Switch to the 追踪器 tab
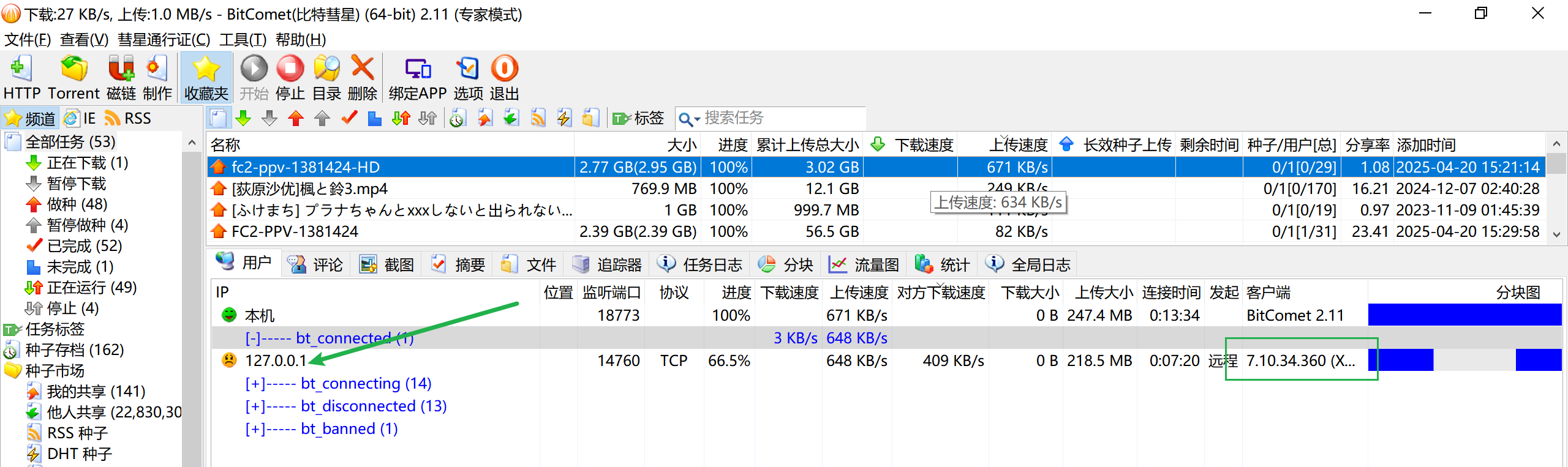Image resolution: width=1568 pixels, height=467 pixels. tap(607, 264)
